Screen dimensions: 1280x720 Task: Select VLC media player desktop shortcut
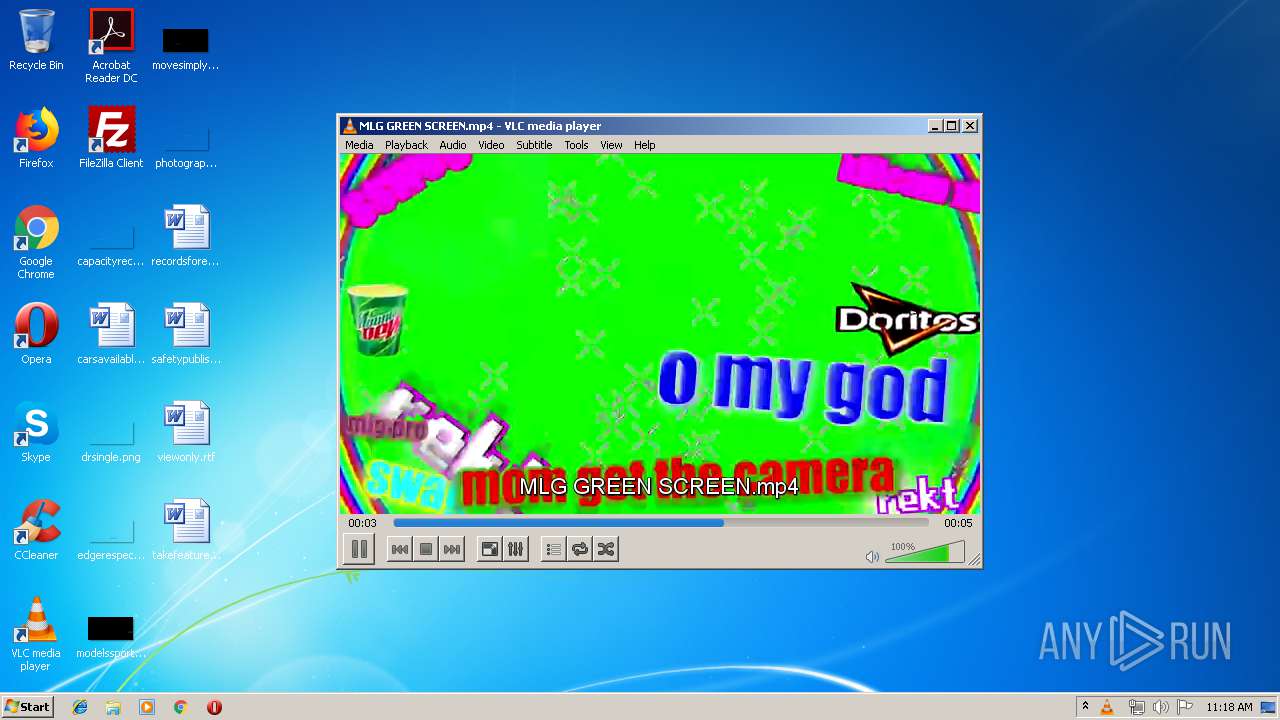[36, 634]
